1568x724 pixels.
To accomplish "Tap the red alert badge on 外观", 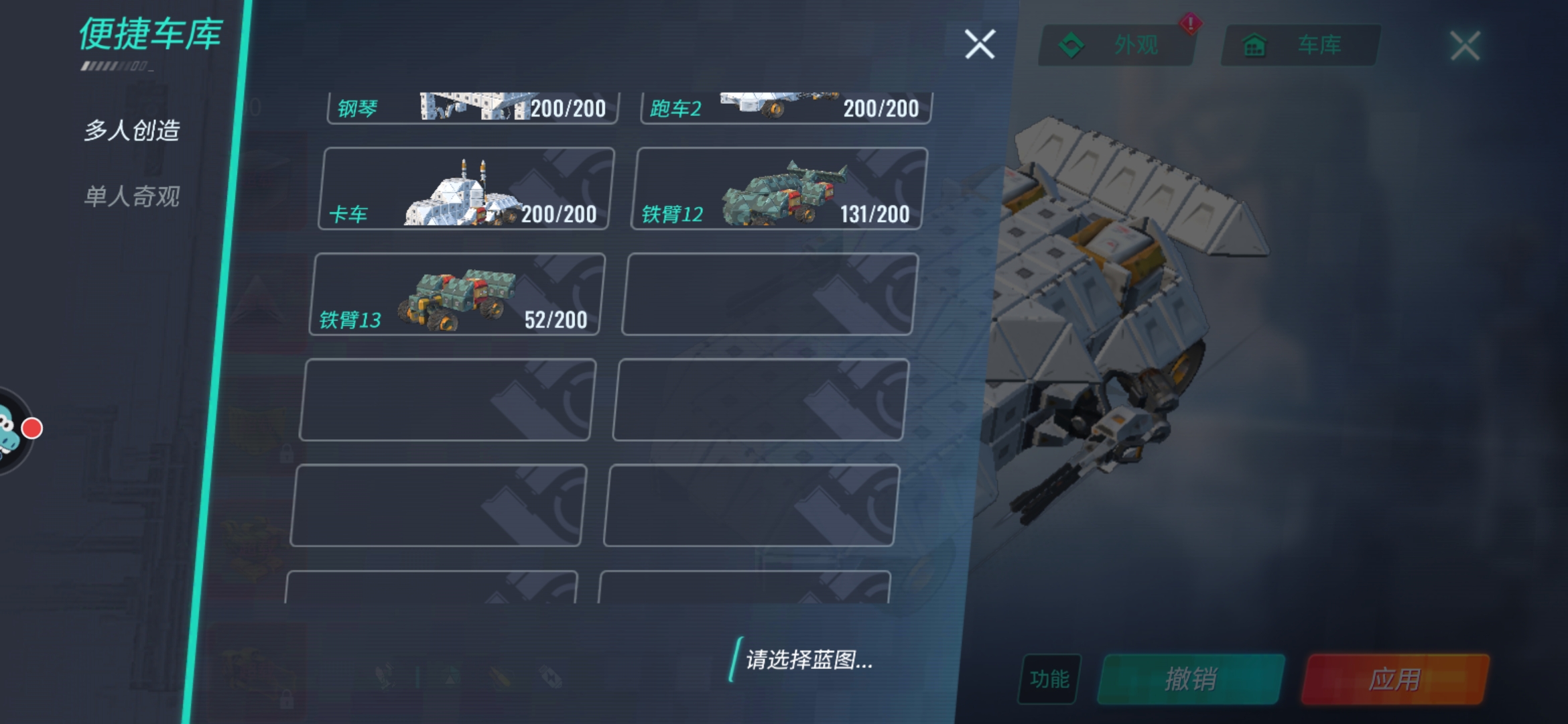I will [x=1190, y=24].
